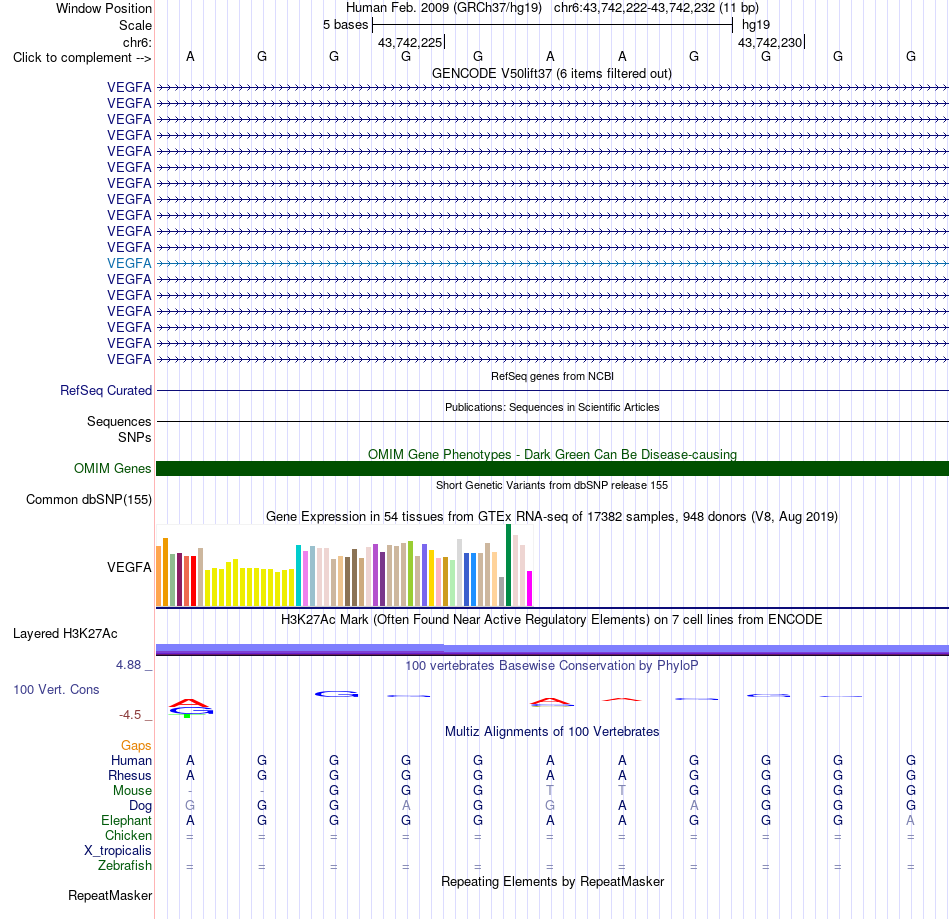Click the magenta bar ending the GTEx chart
This screenshot has height=919, width=950.
pos(530,588)
